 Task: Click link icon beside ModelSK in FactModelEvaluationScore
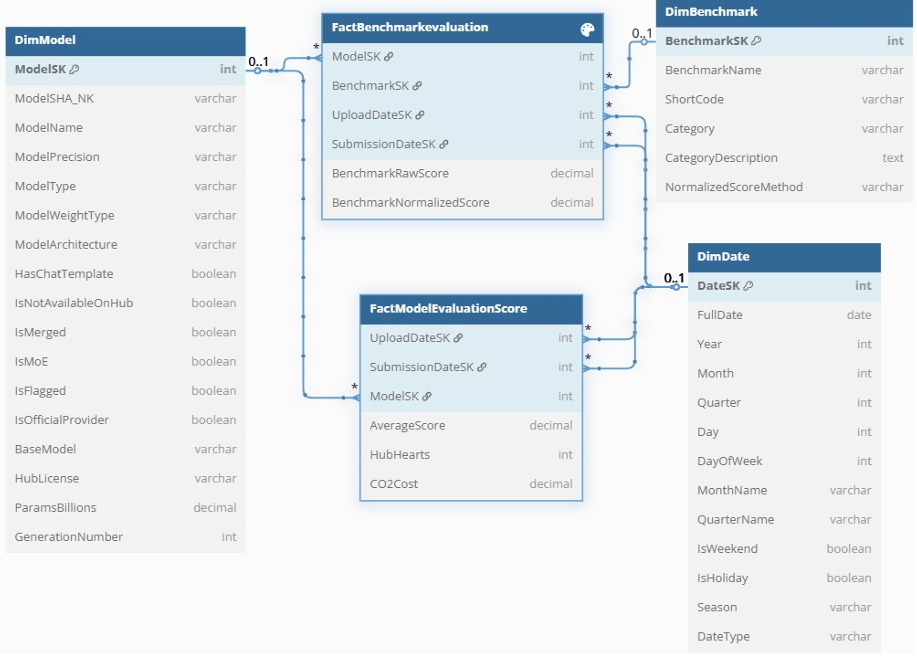(427, 396)
